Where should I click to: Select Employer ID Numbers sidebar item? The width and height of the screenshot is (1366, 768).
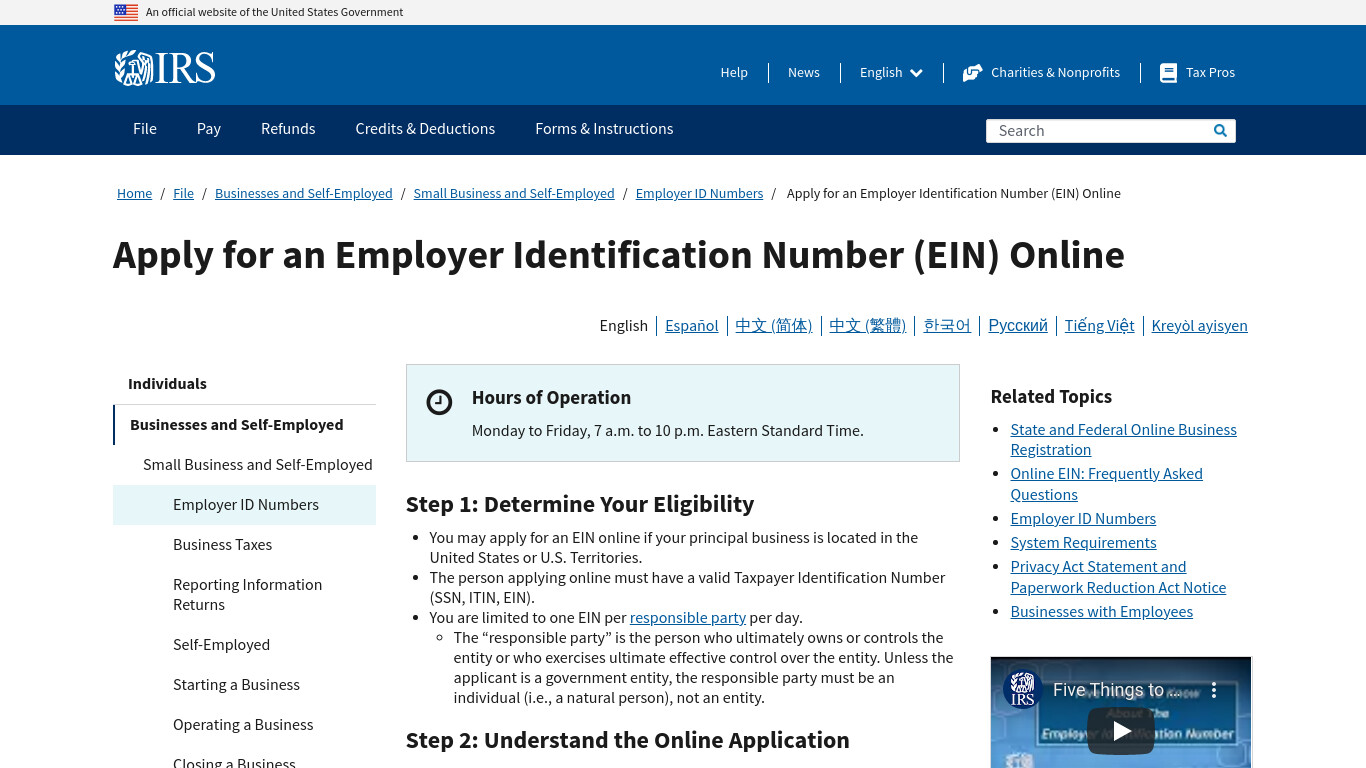coord(244,505)
